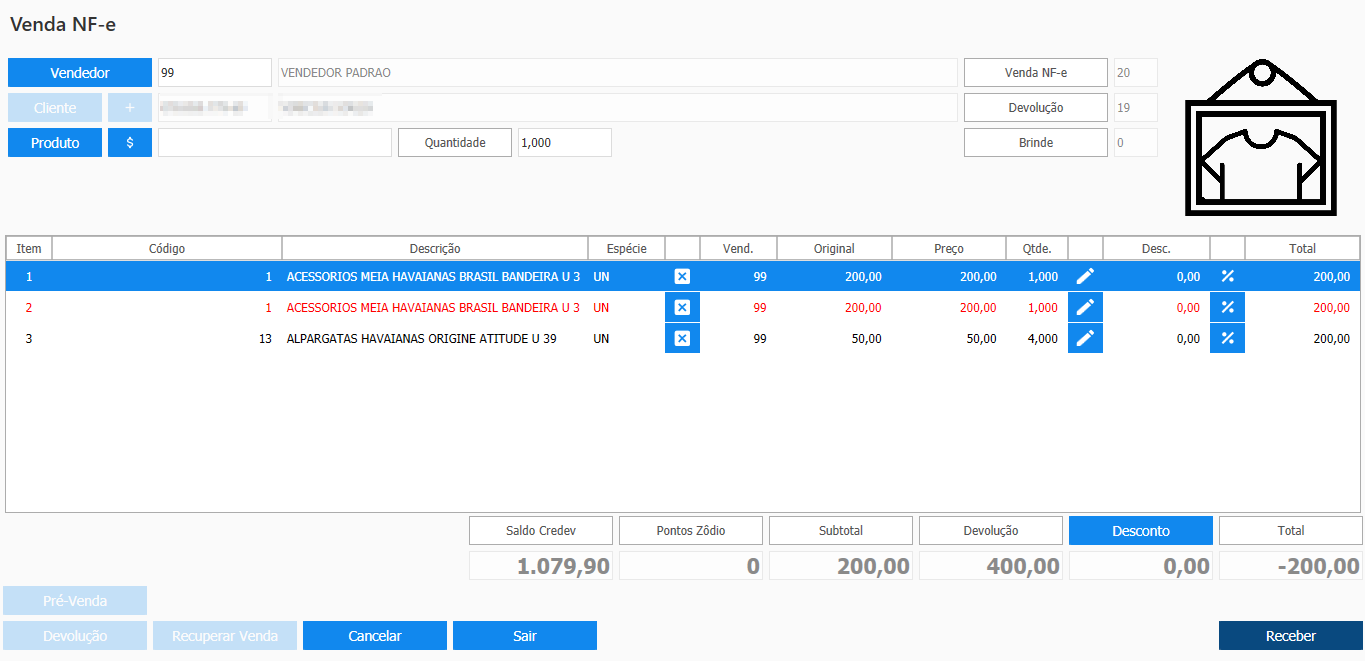Viewport: 1365px width, 661px height.
Task: Click the dollar sign price lookup icon
Action: 130,143
